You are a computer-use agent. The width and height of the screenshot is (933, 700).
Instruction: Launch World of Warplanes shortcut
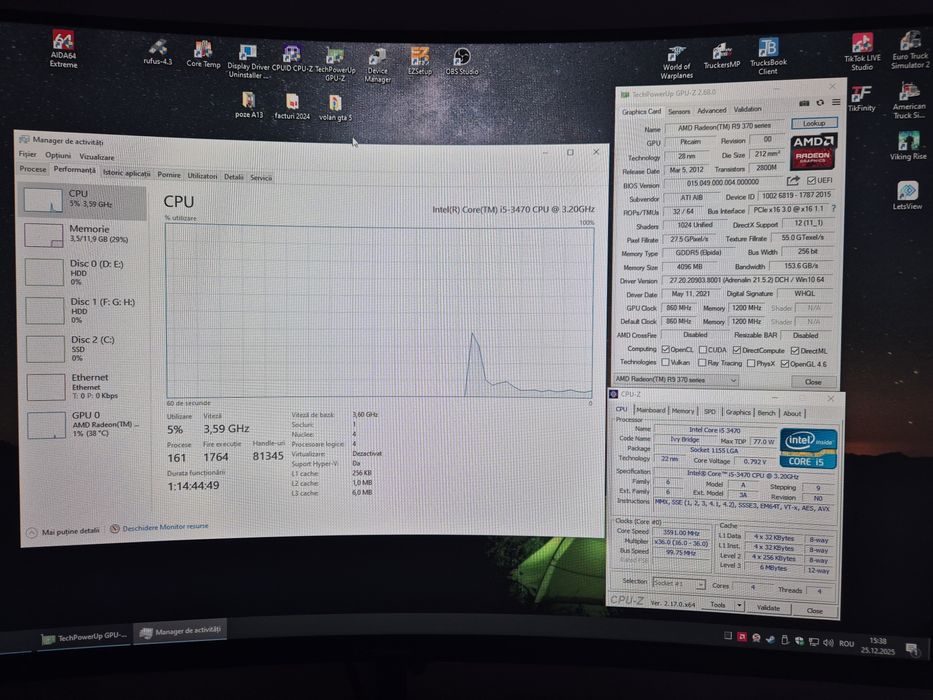677,62
